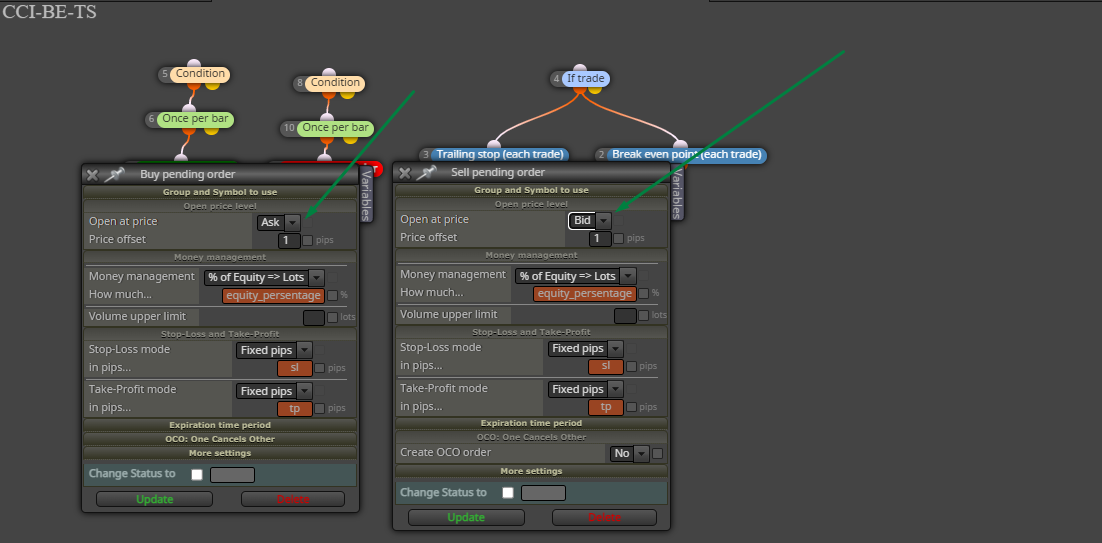Screen dimensions: 1102x543
Task: Toggle Price offset pips checkbox in Sell panel
Action: coord(618,239)
